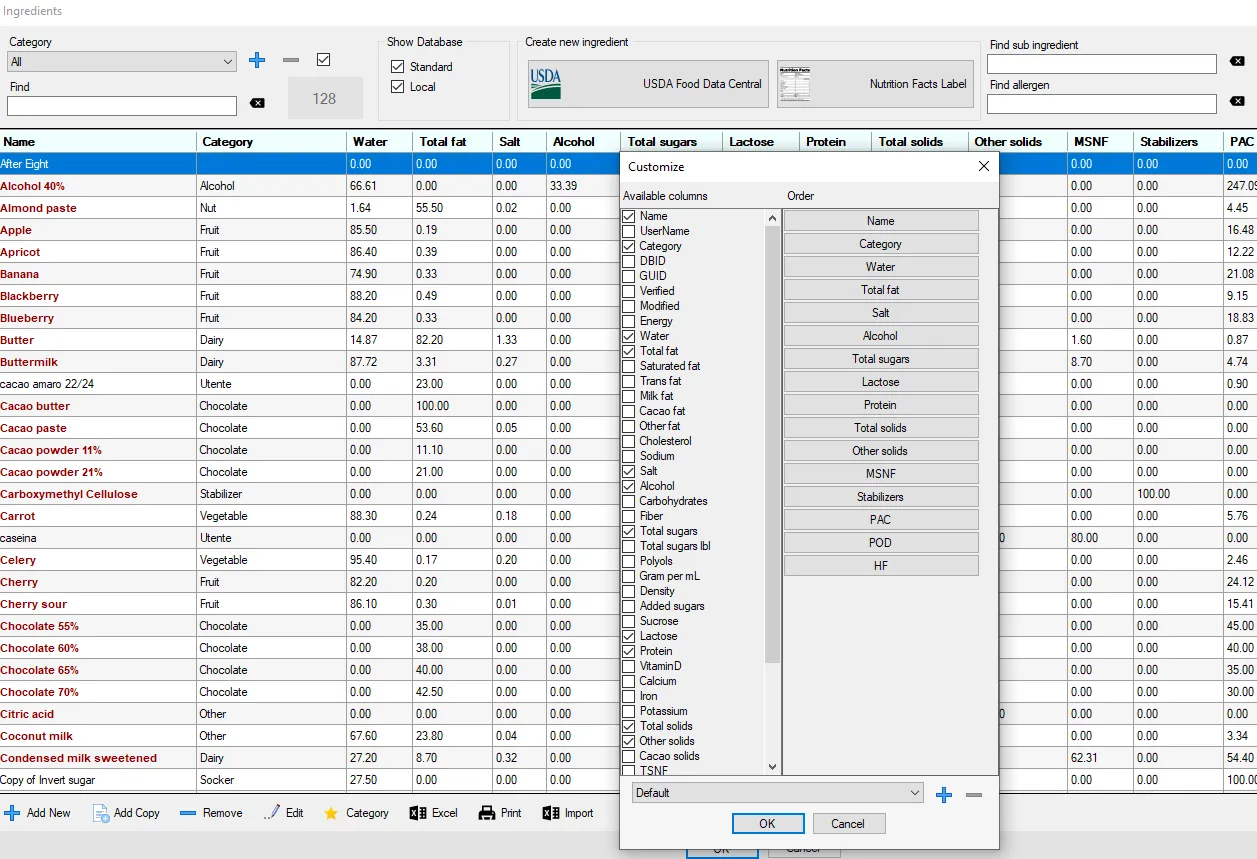Click Cancel in the Customize dialog

[x=847, y=824]
